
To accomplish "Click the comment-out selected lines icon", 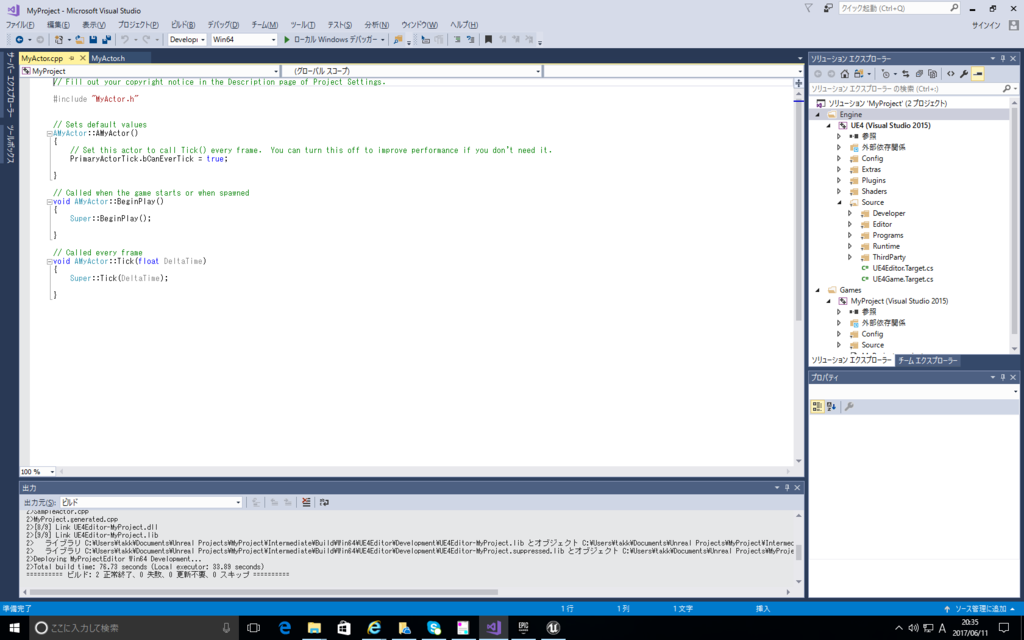I will point(456,40).
